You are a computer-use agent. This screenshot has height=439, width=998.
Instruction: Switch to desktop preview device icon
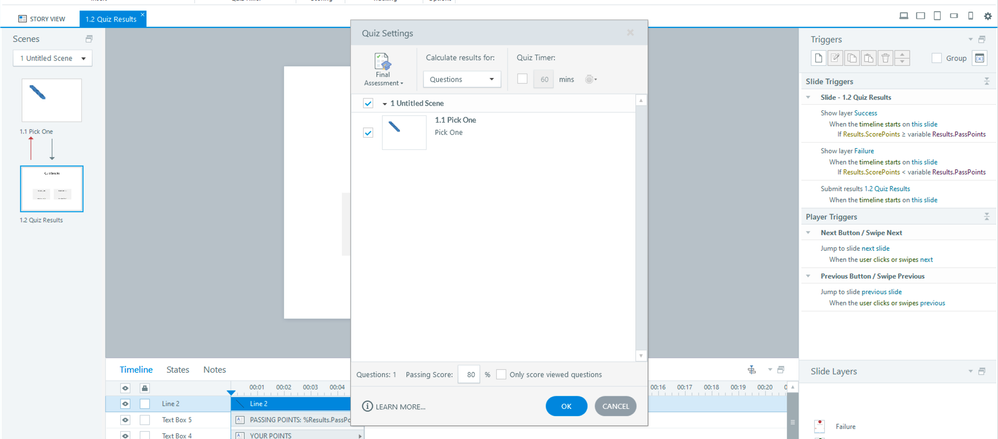903,17
